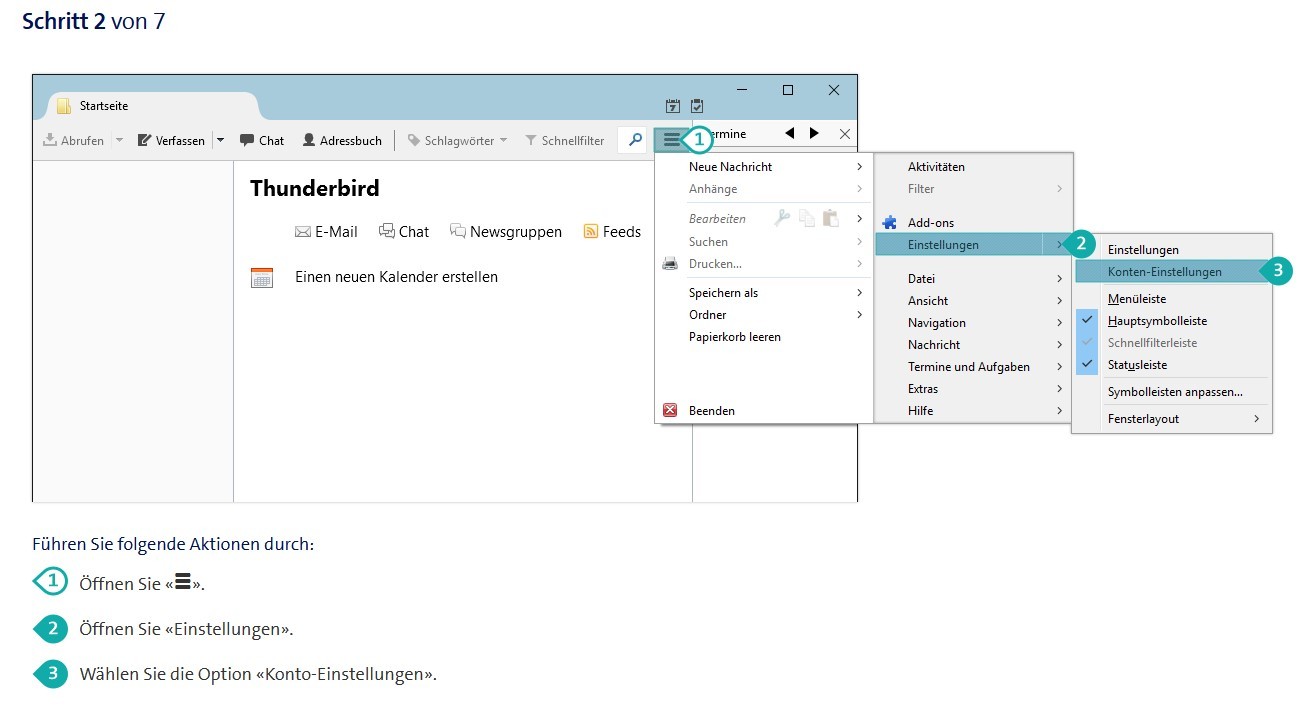Click the Adressbuch toolbar button
1315x715 pixels.
tap(342, 141)
